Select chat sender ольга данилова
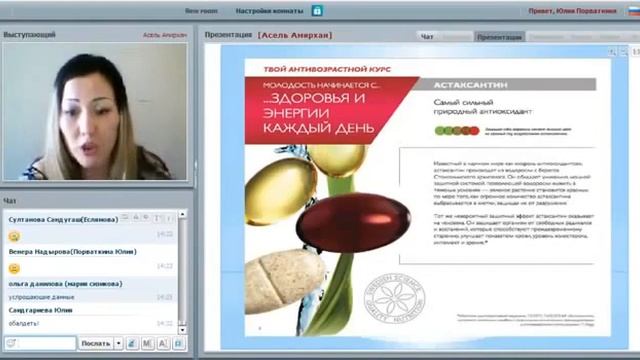The image size is (640, 360). pyautogui.click(x=65, y=284)
